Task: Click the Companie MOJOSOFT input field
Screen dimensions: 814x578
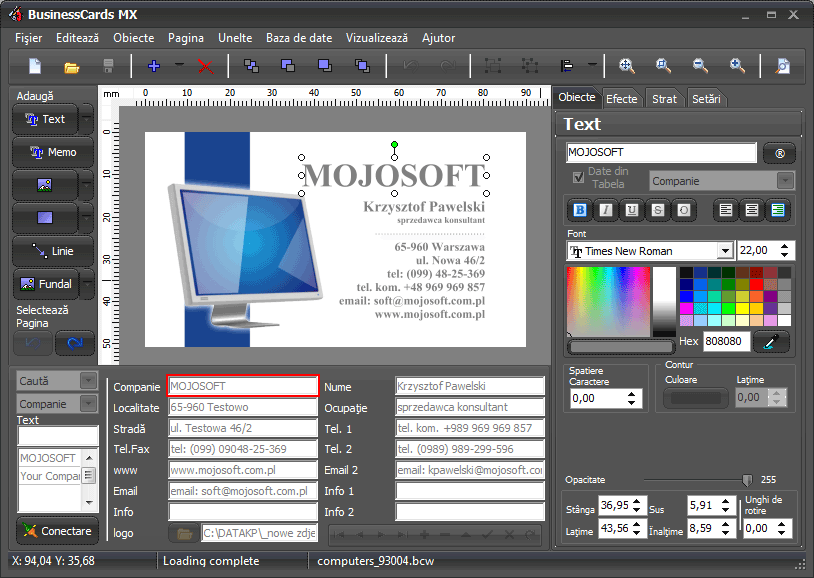Action: [242, 386]
